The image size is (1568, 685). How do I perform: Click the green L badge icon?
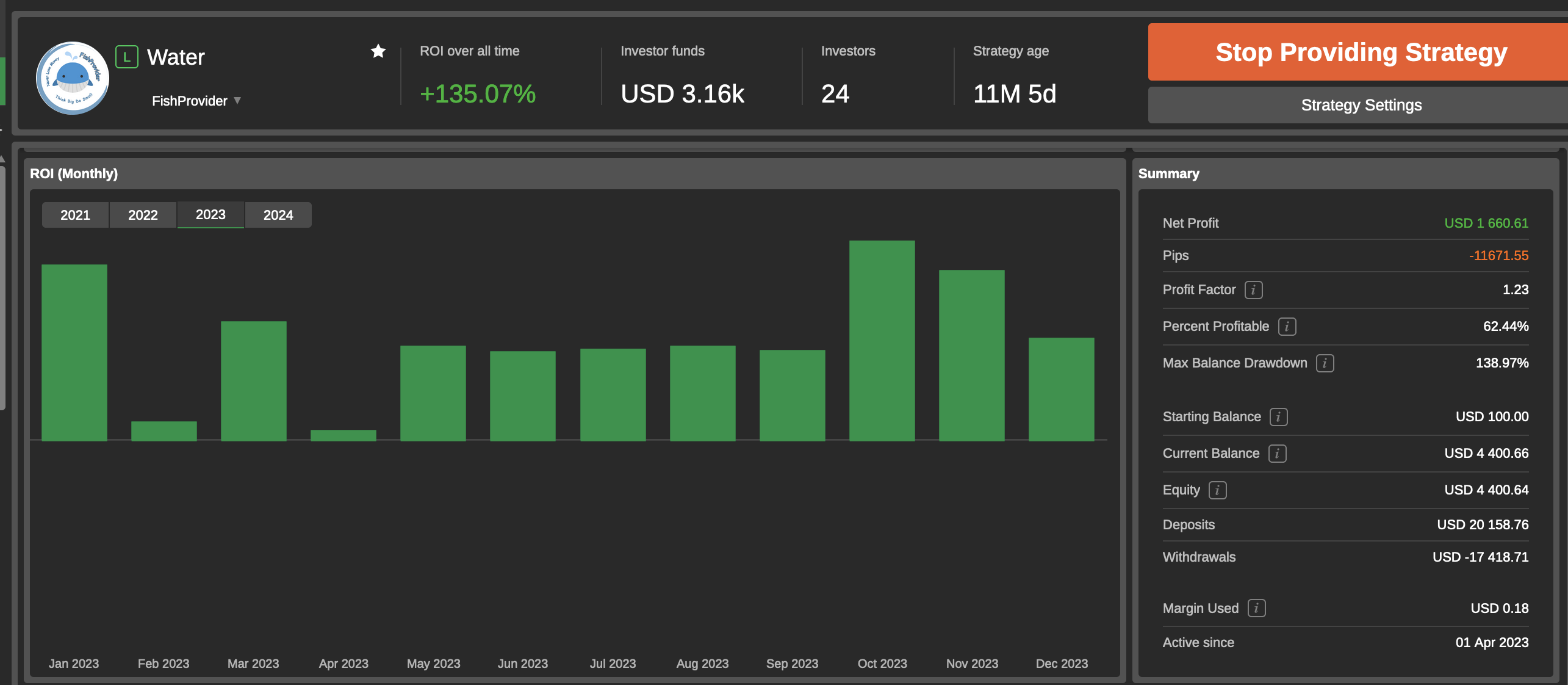127,57
